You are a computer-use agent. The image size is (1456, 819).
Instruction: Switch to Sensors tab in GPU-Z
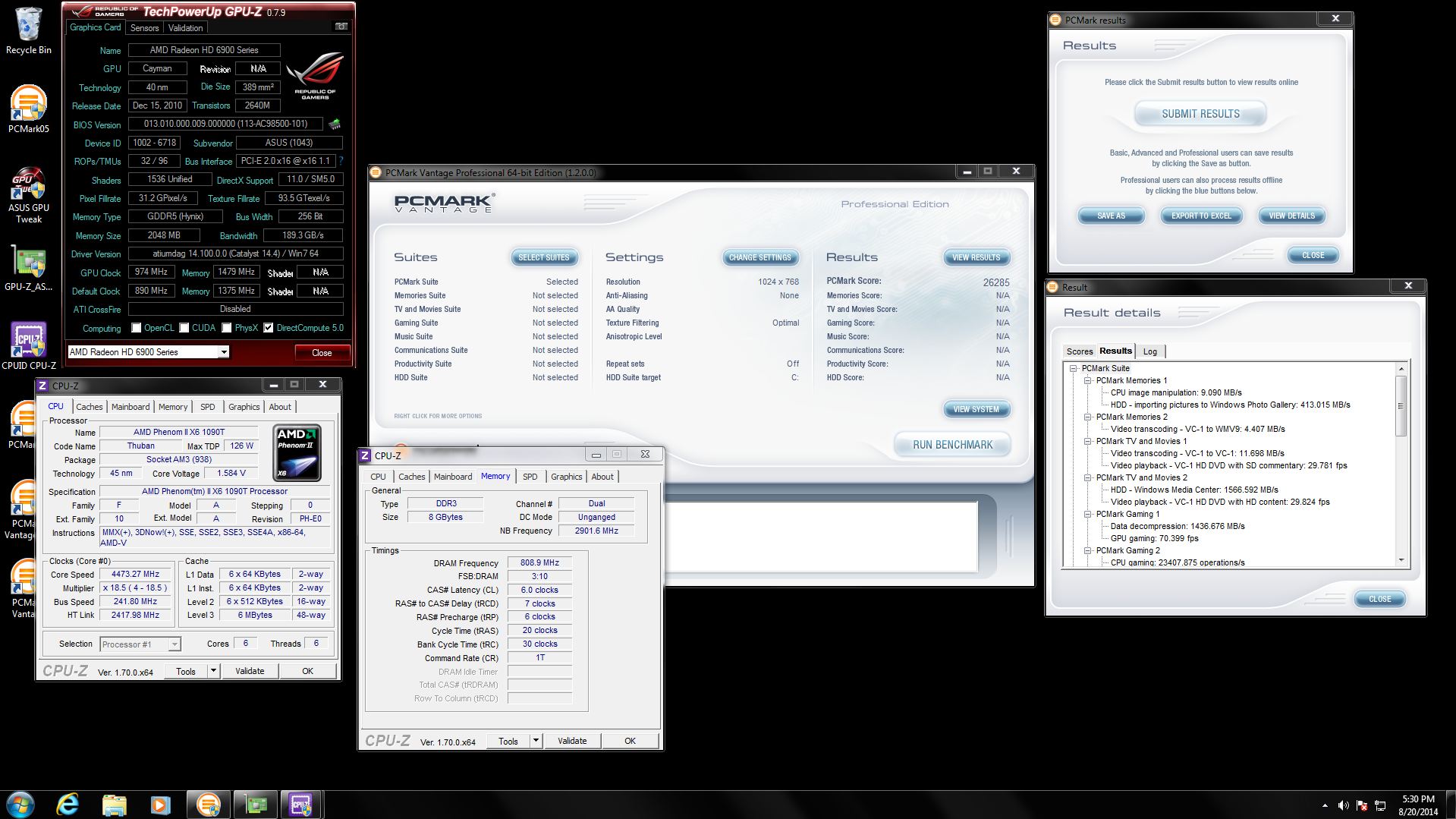(144, 28)
